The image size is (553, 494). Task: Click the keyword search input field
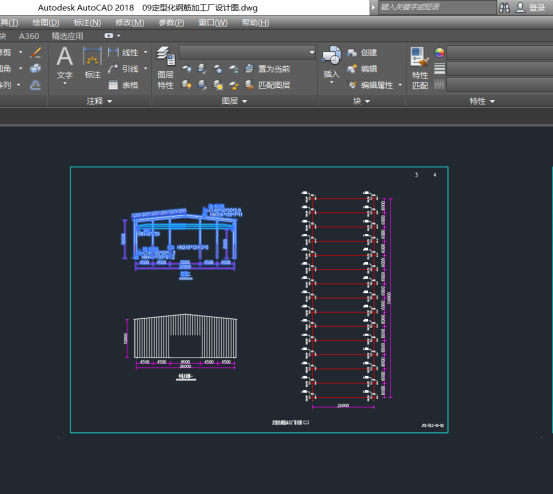pos(437,7)
